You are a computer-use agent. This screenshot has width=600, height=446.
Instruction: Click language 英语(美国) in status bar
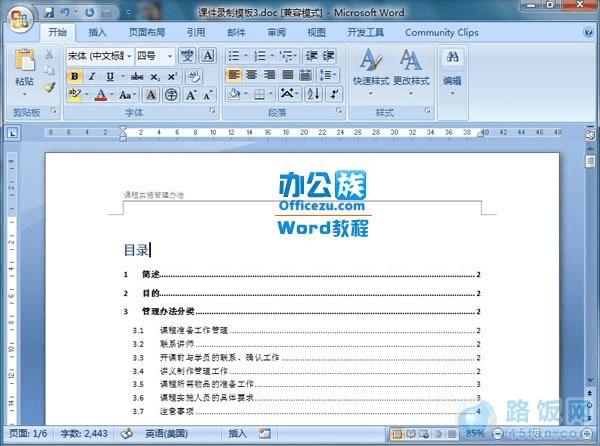click(166, 434)
